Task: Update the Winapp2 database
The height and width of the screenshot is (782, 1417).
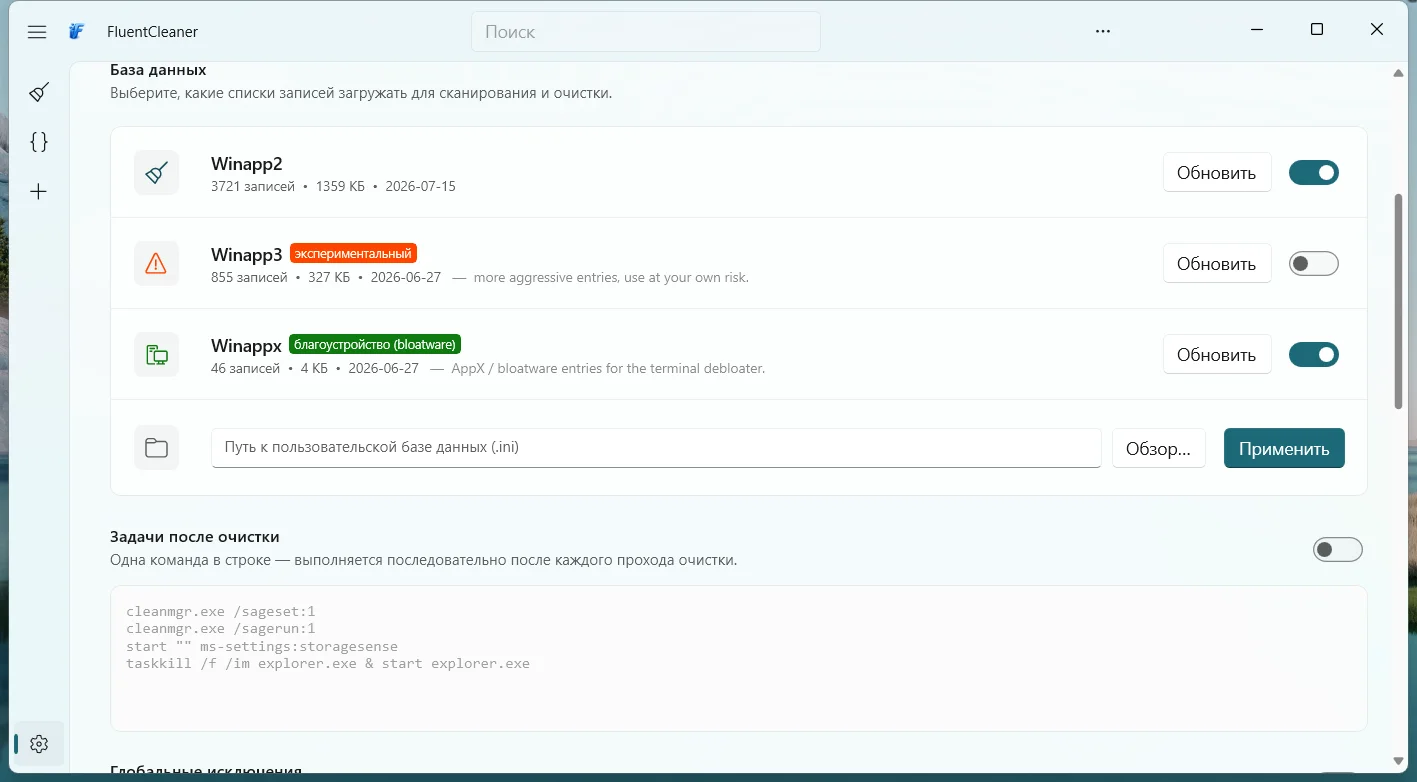Action: tap(1217, 173)
